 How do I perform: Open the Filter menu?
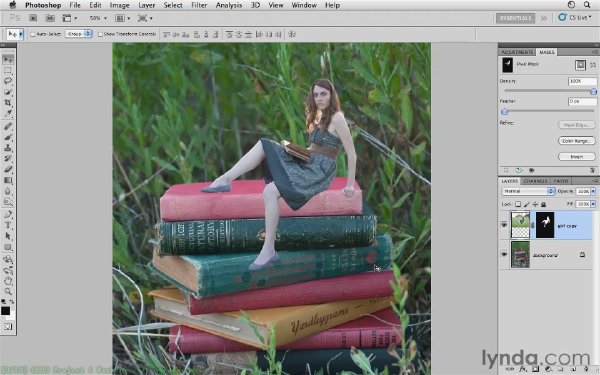(x=199, y=5)
